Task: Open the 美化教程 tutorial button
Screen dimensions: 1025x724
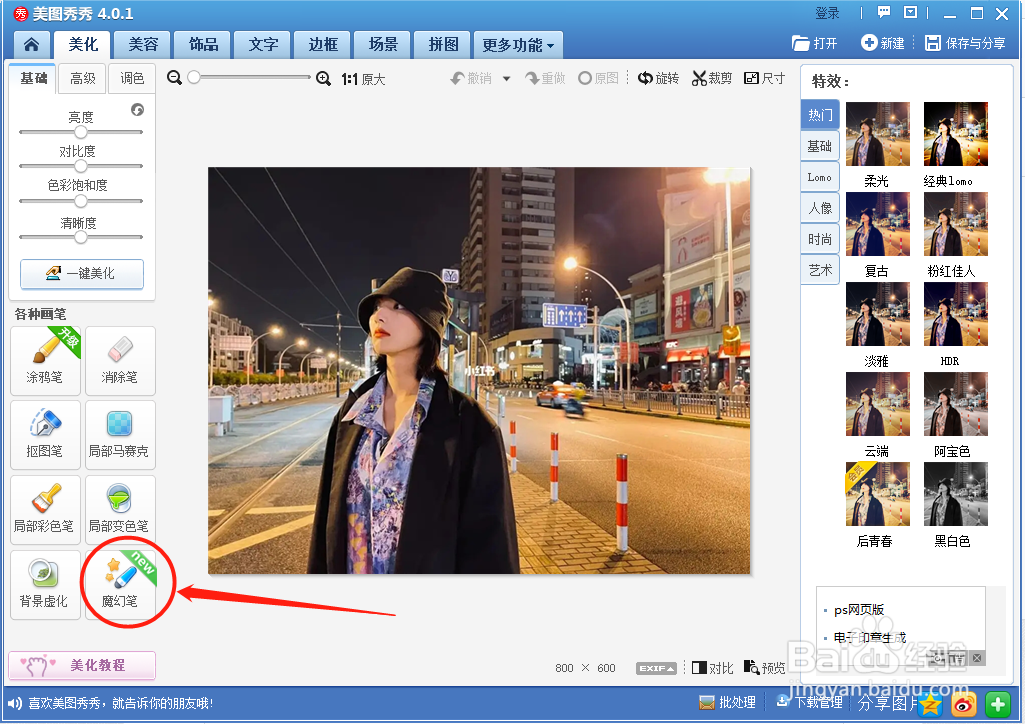Action: [82, 665]
